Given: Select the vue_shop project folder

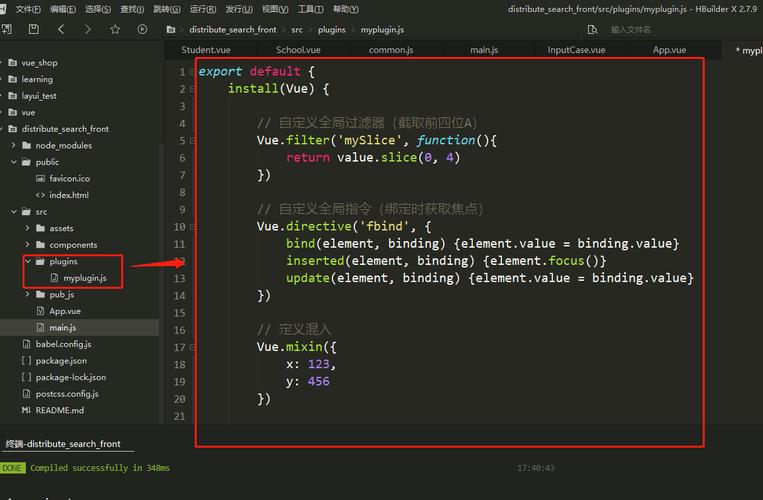Looking at the screenshot, I should pos(39,63).
